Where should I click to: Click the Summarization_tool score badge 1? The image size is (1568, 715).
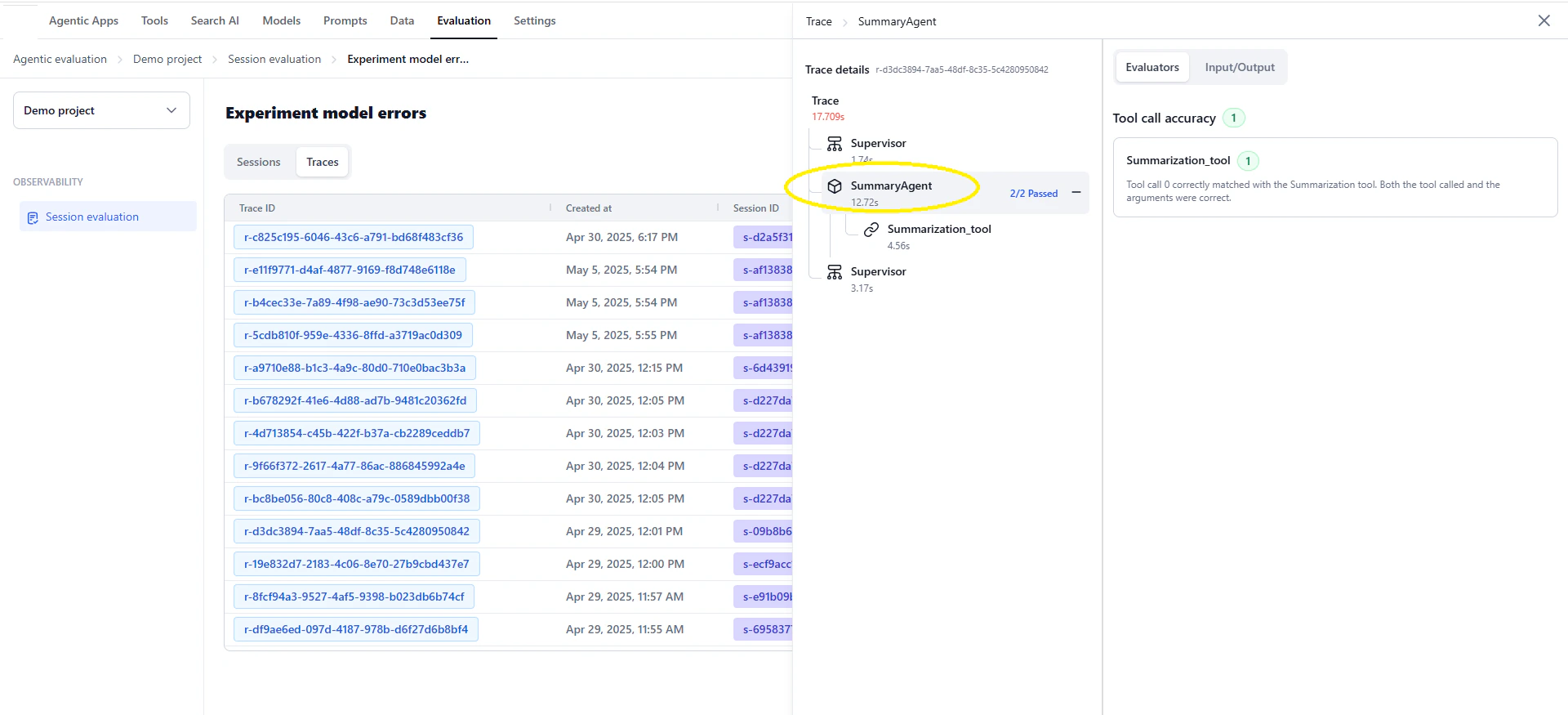tap(1248, 161)
